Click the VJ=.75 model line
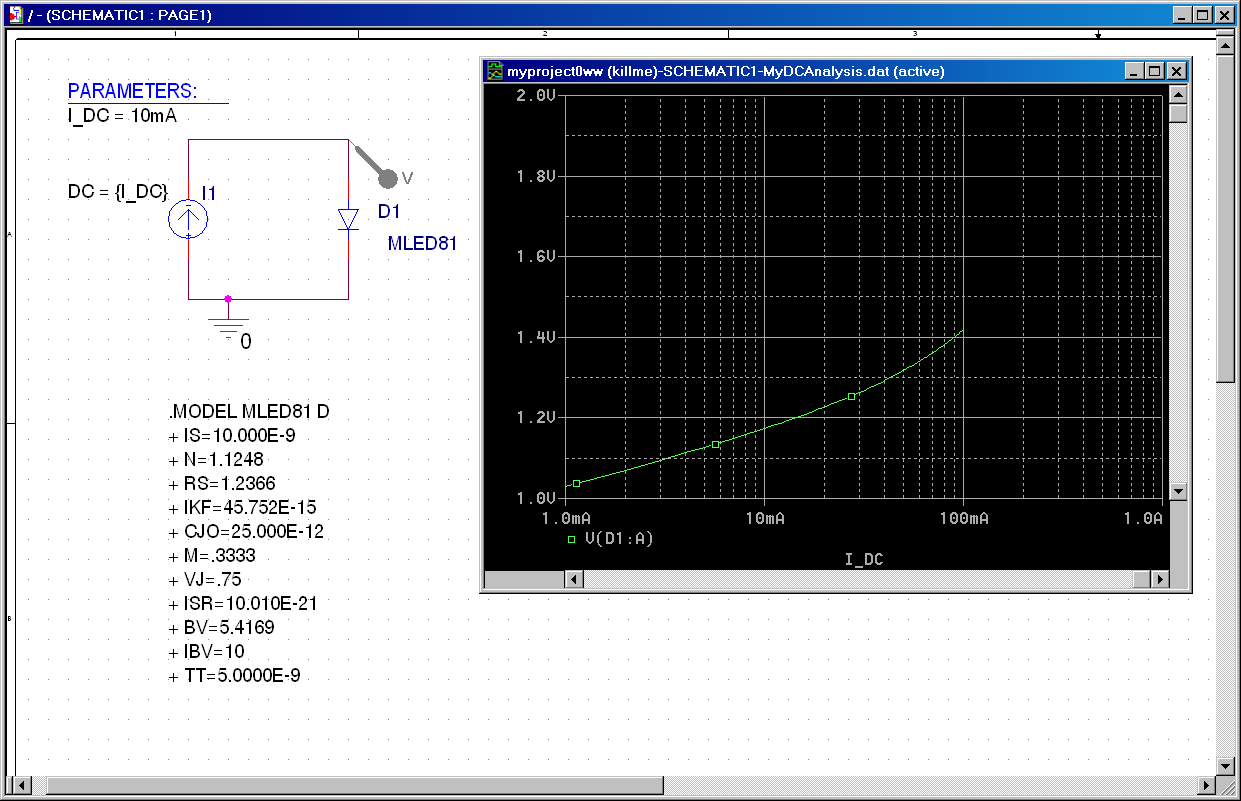1241x801 pixels. coord(205,580)
